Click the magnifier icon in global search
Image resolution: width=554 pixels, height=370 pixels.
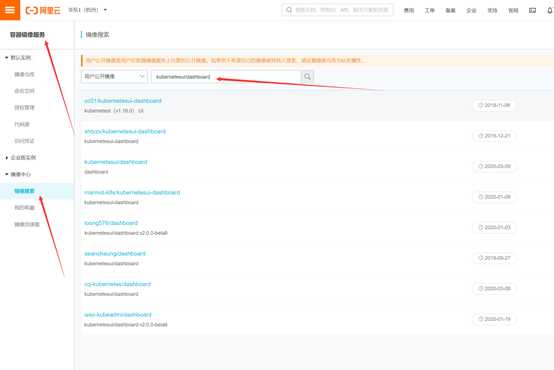289,10
